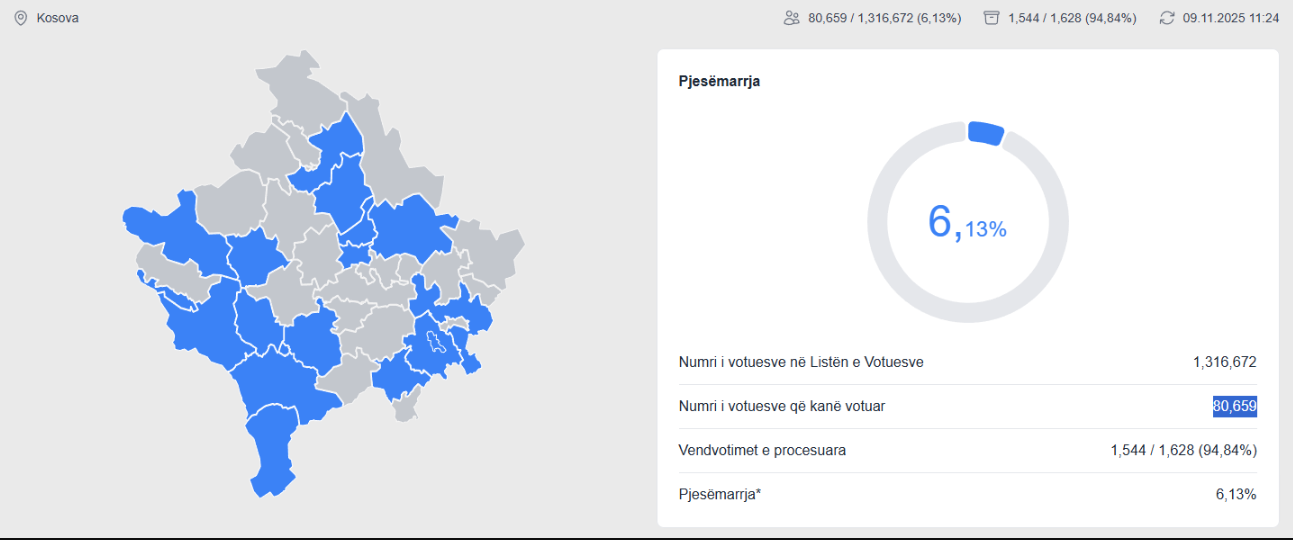Click the blue segment of turnout donut
Image resolution: width=1293 pixels, height=540 pixels.
point(985,134)
